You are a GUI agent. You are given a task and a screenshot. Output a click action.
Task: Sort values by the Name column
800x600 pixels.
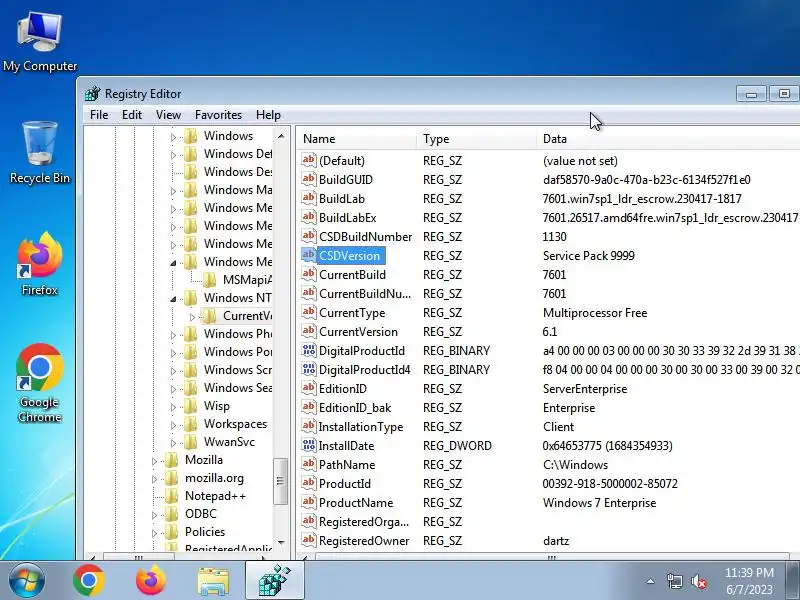[356, 139]
